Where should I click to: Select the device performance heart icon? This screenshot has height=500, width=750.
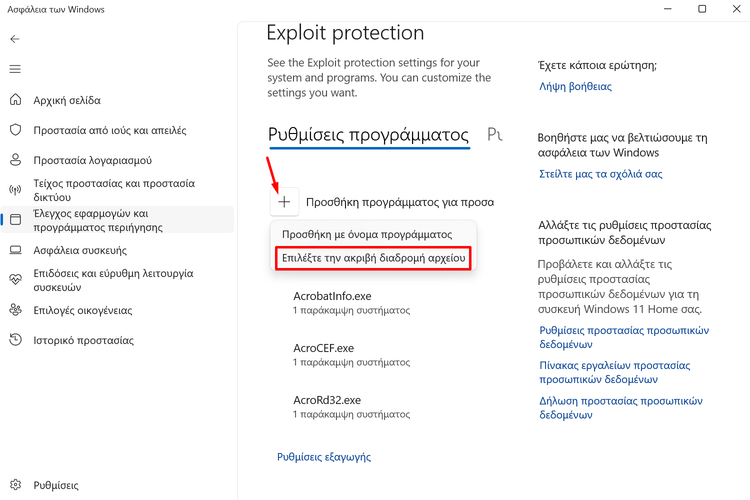coord(15,280)
